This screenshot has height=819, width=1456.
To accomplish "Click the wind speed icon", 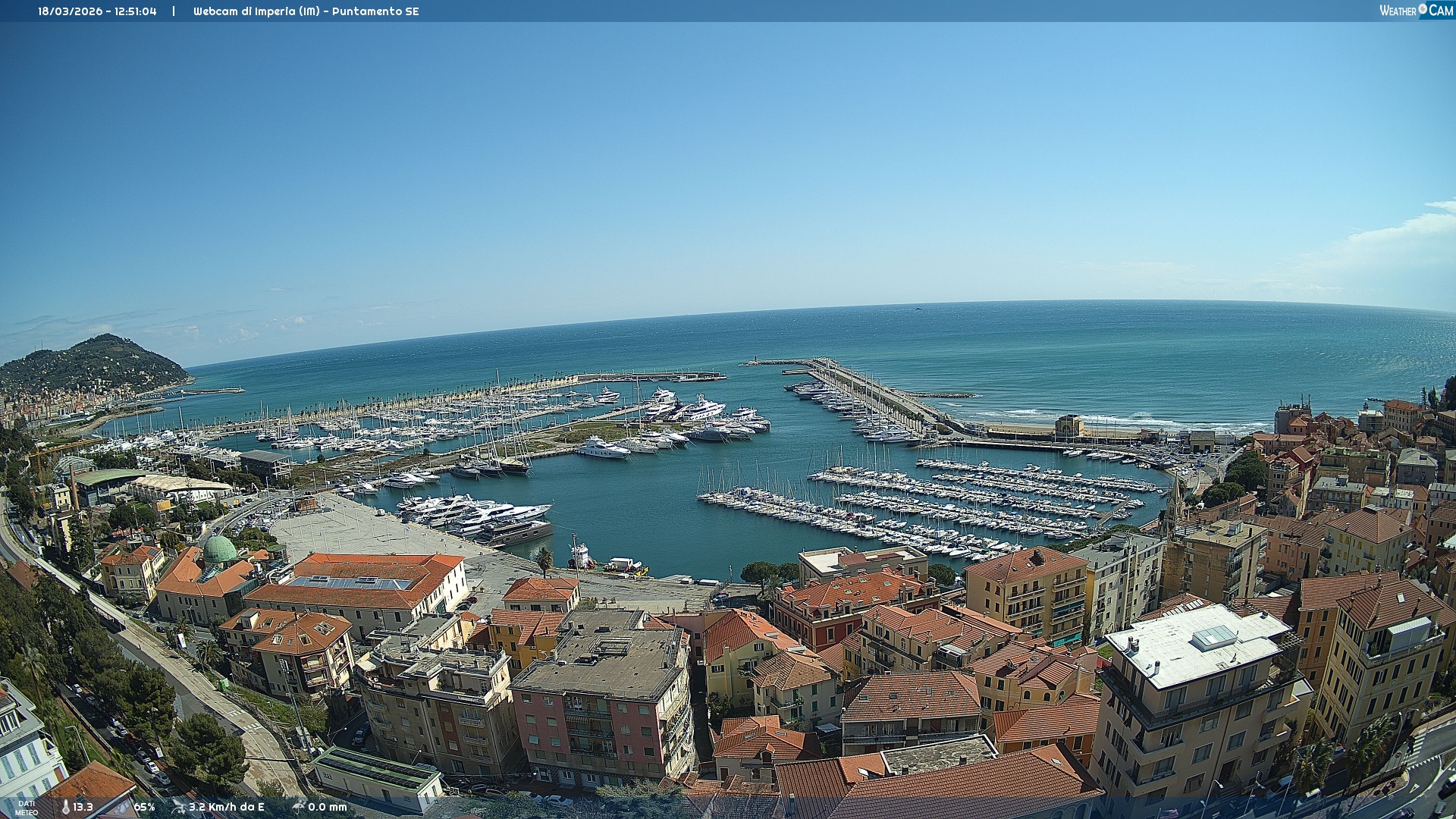I will pos(179,807).
